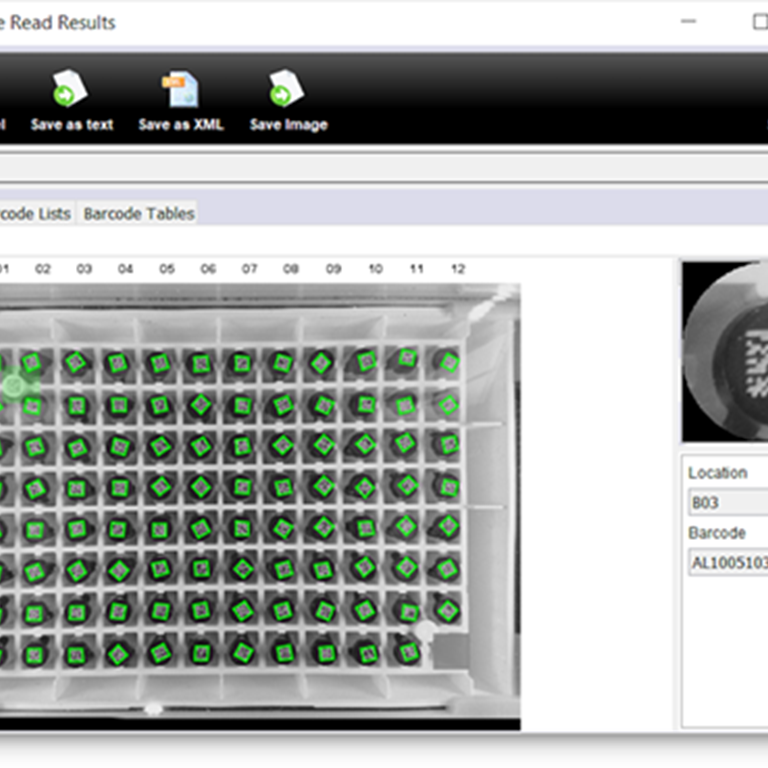Switch to the Barcode Tables tab
The width and height of the screenshot is (768, 768).
pyautogui.click(x=139, y=213)
